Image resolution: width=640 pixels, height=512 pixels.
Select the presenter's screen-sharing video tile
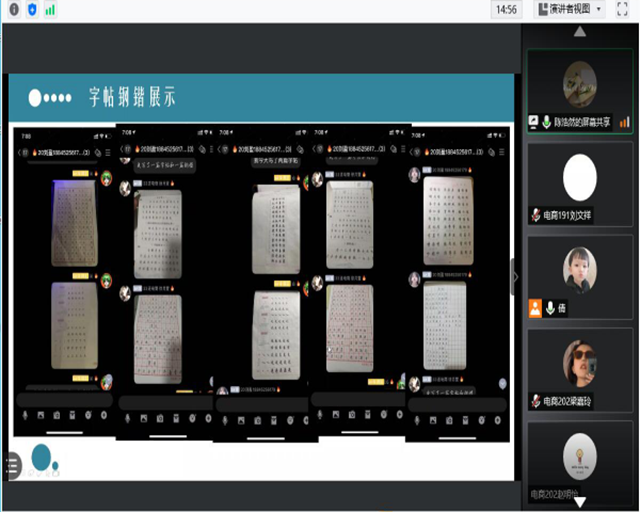579,89
